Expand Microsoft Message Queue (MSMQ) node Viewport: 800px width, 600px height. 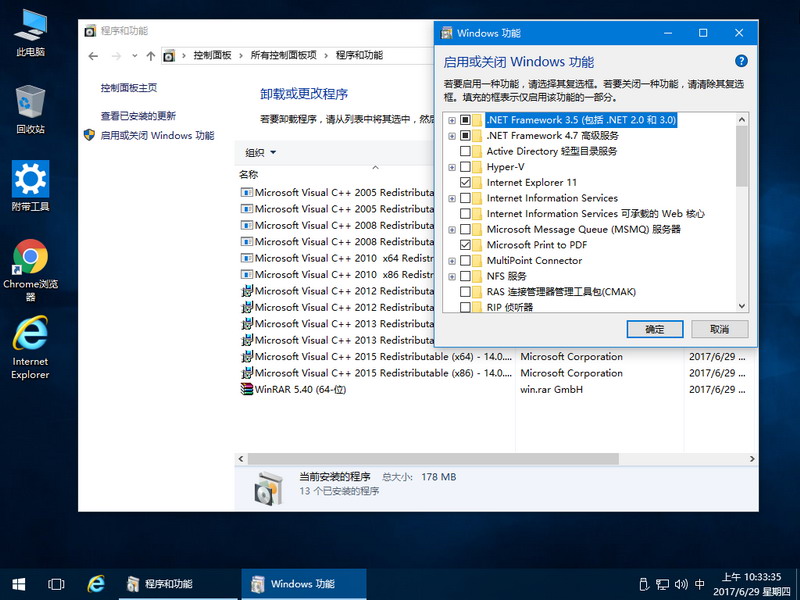pyautogui.click(x=452, y=230)
